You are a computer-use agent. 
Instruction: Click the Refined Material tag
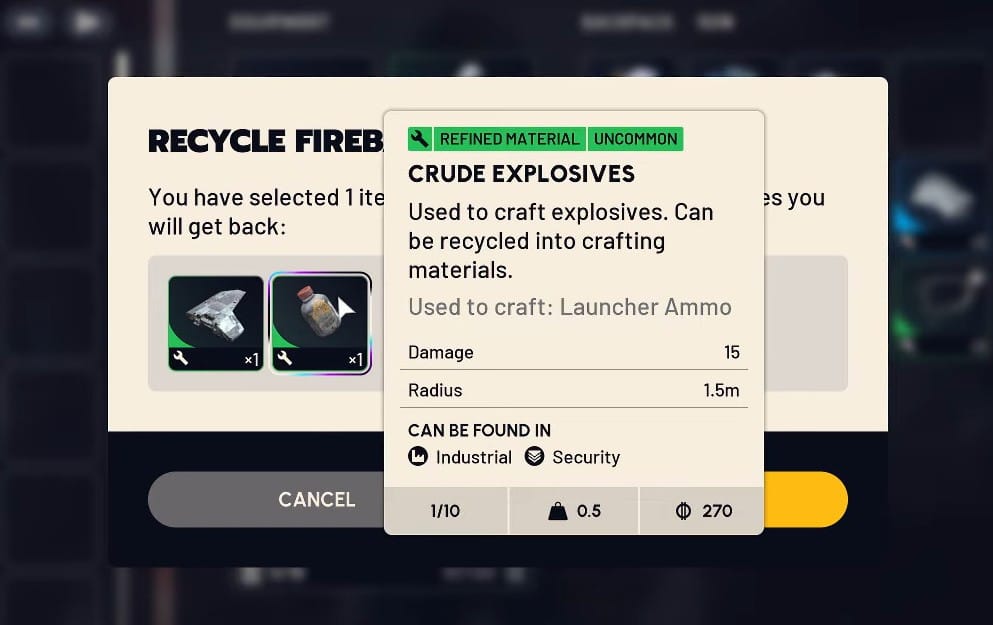[509, 139]
